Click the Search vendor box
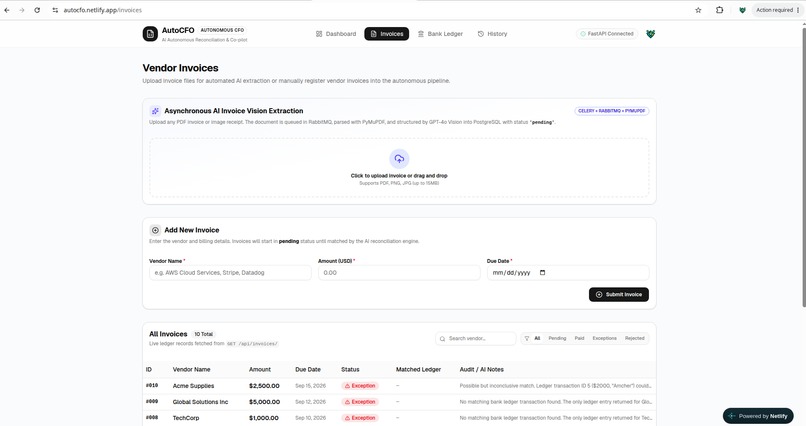The image size is (806, 426). pyautogui.click(x=476, y=339)
